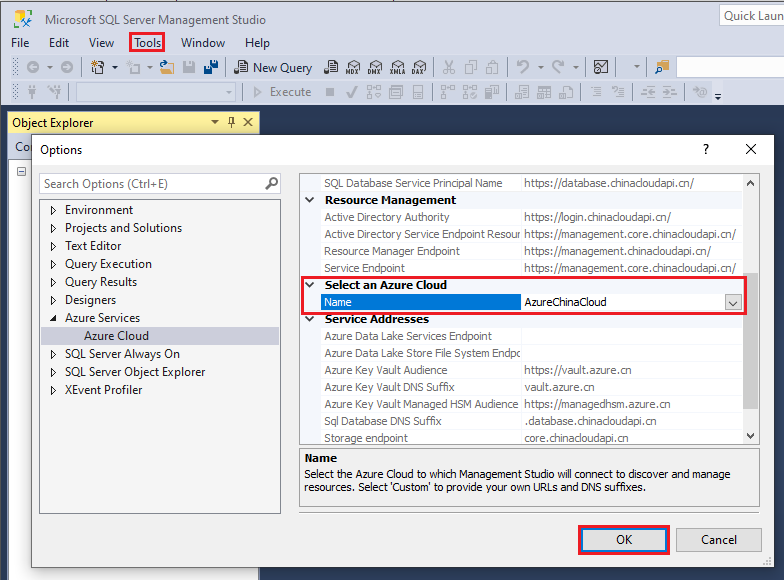Open the Edit menu

58,43
